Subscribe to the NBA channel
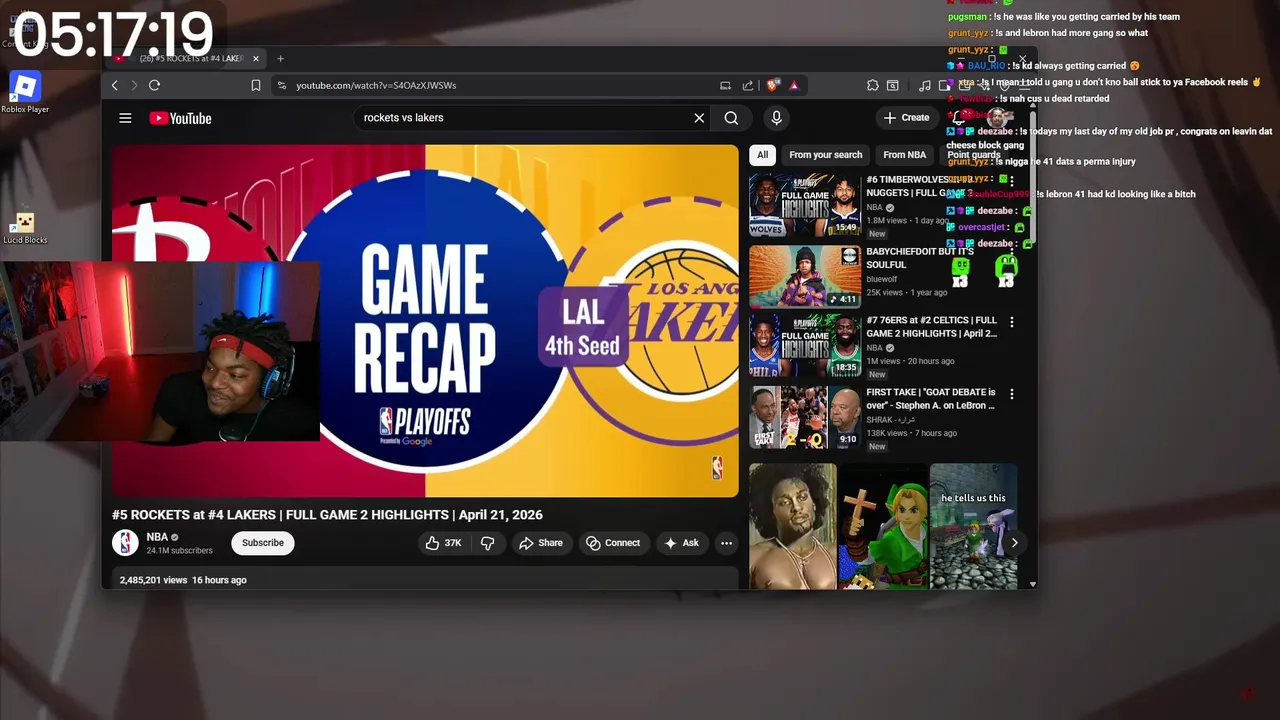Image resolution: width=1280 pixels, height=720 pixels. point(263,543)
